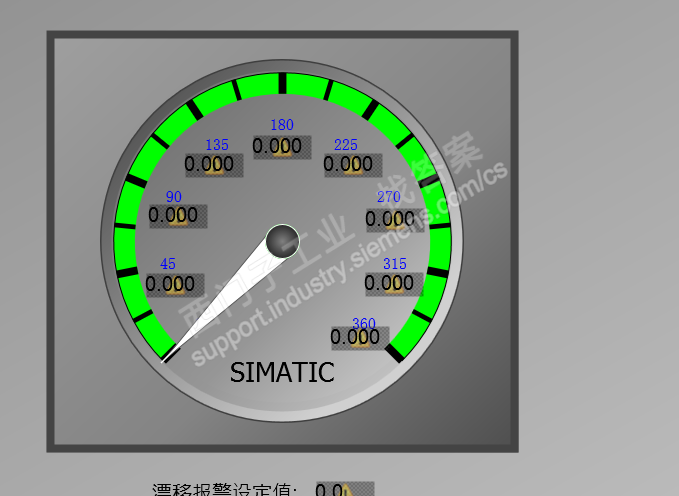Viewport: 679px width, 496px height.
Task: Click the 0.000 field under label 180
Action: click(282, 147)
